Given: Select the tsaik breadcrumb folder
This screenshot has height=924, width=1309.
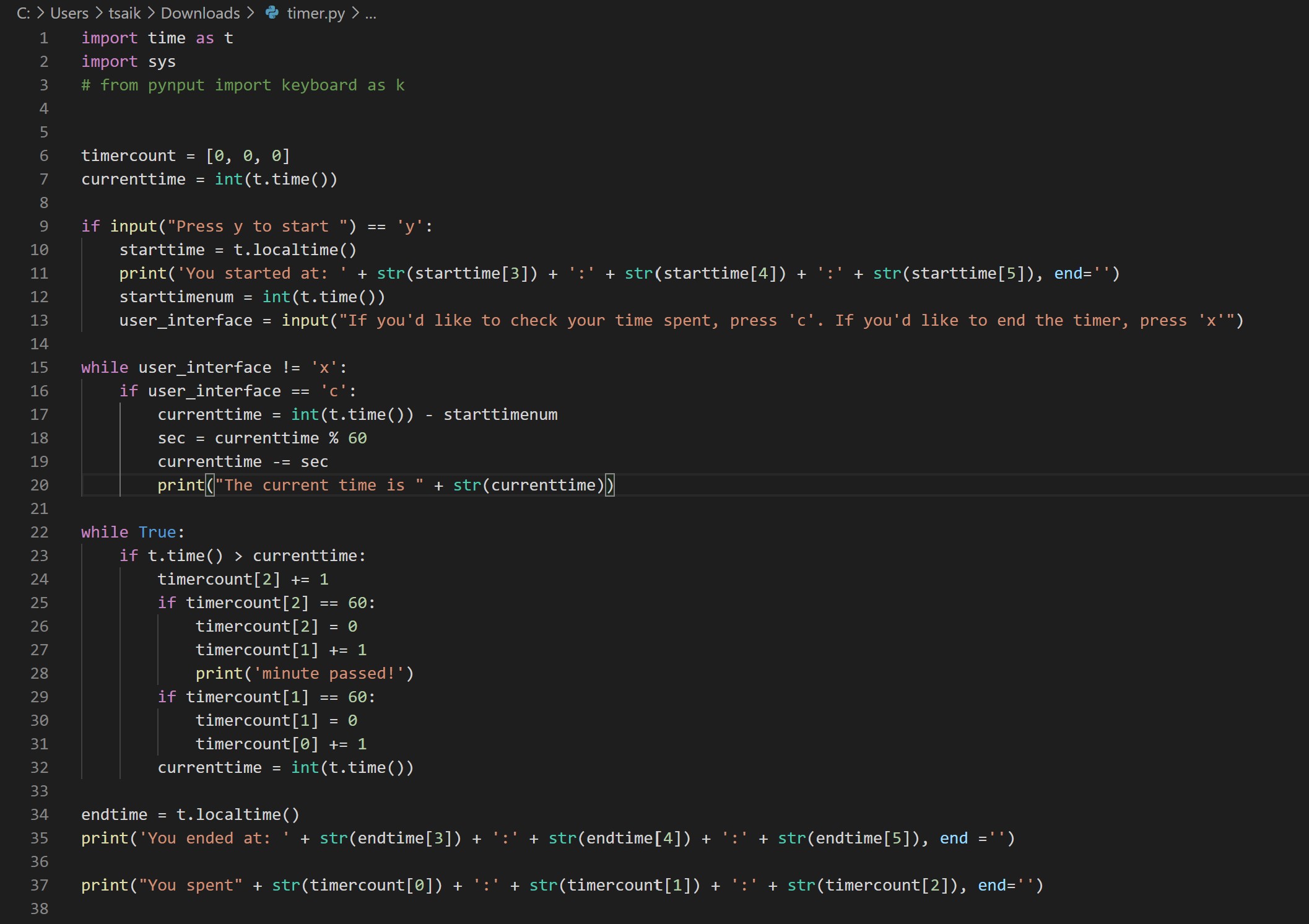Looking at the screenshot, I should [x=124, y=13].
